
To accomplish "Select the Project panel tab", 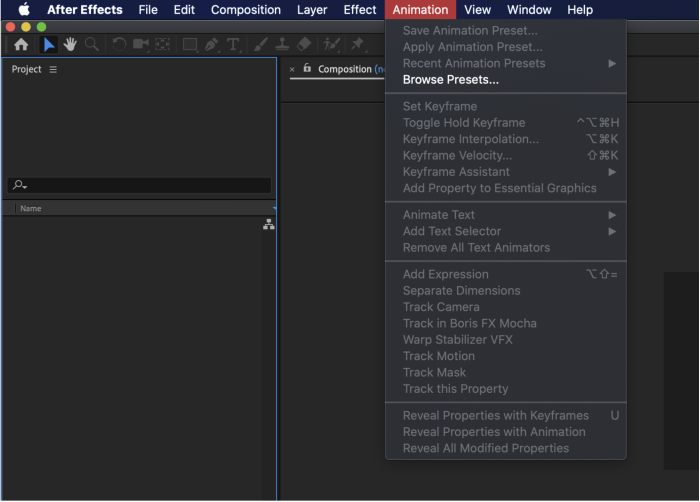I will click(26, 69).
